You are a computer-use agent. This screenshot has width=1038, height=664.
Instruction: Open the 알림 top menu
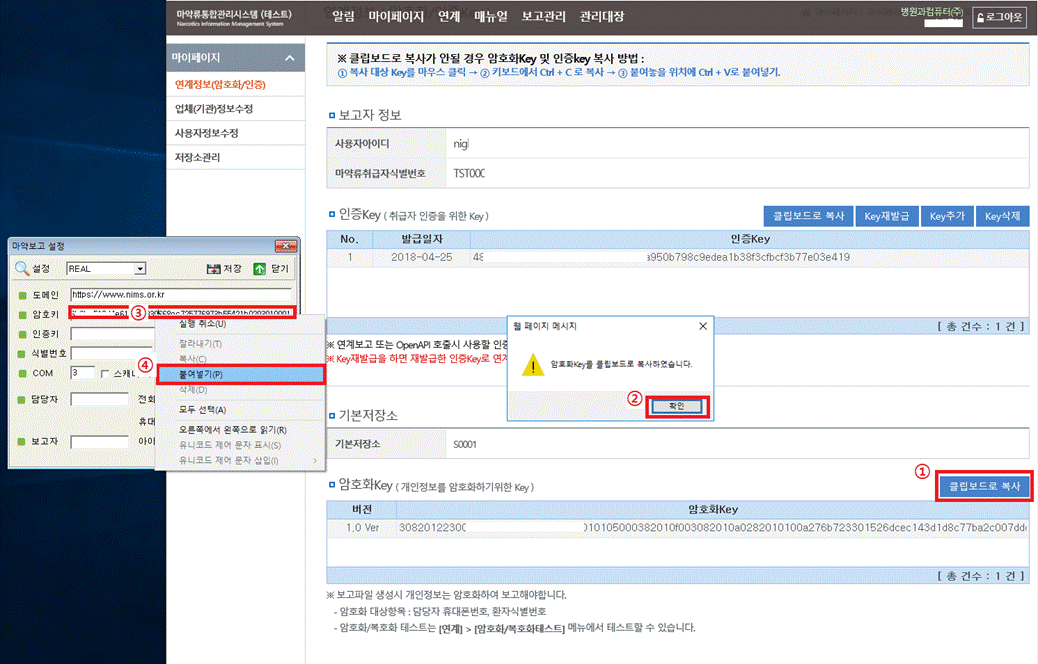(x=343, y=17)
